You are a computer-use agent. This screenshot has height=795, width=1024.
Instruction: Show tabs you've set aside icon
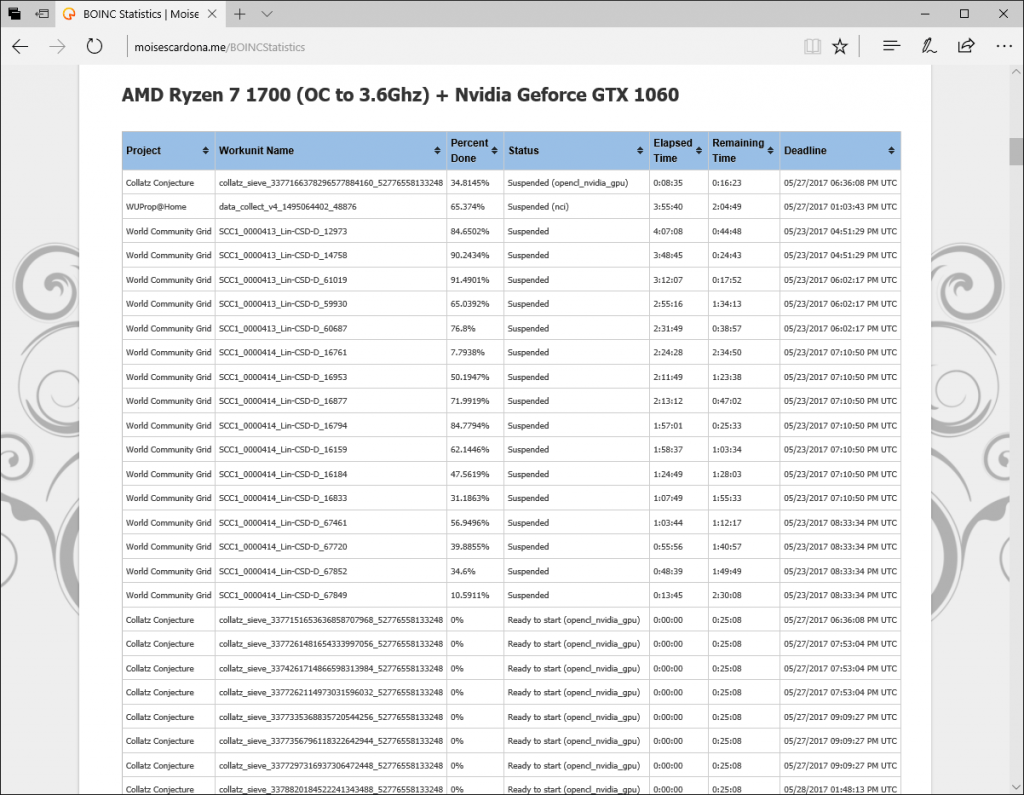click(14, 14)
